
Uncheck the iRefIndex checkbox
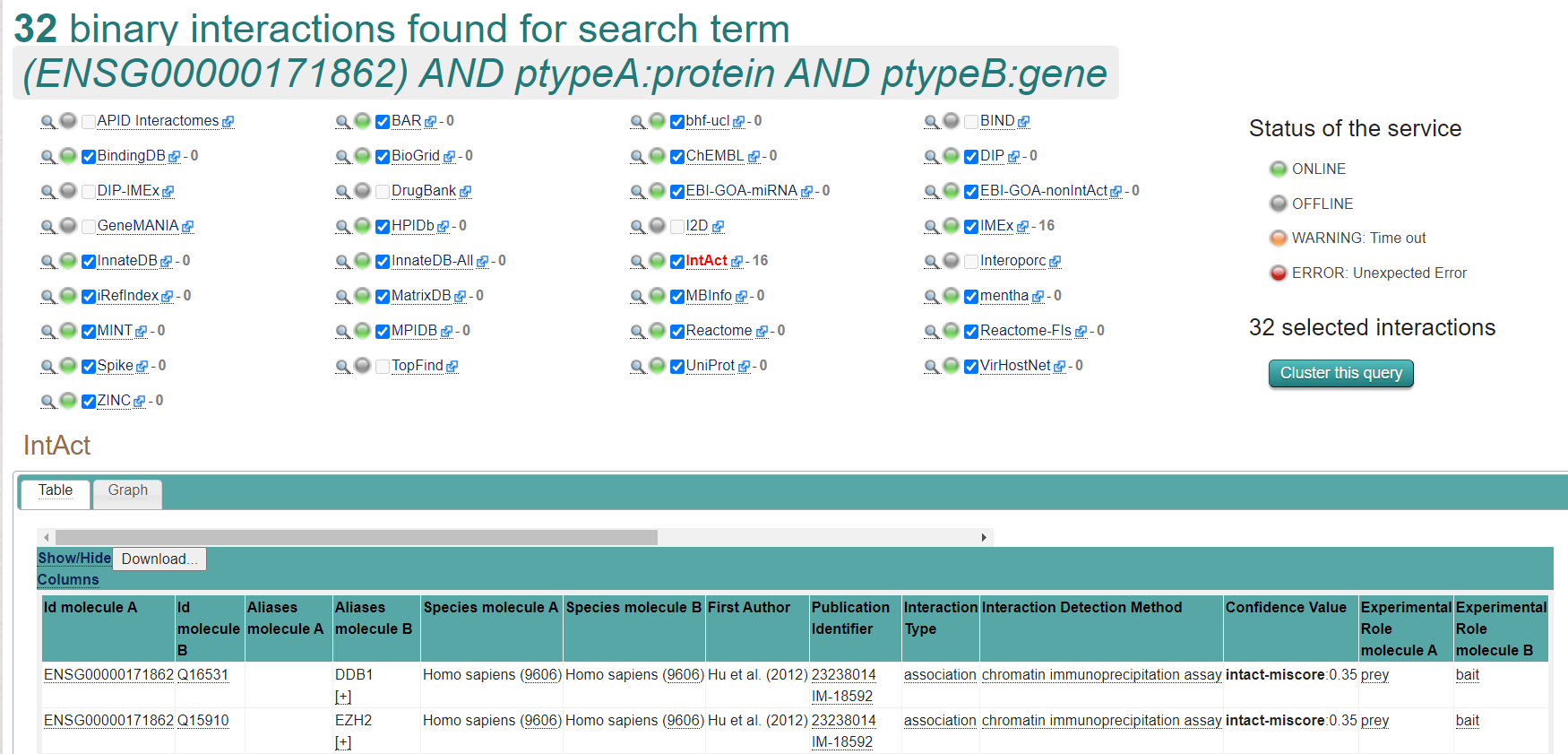tap(89, 297)
